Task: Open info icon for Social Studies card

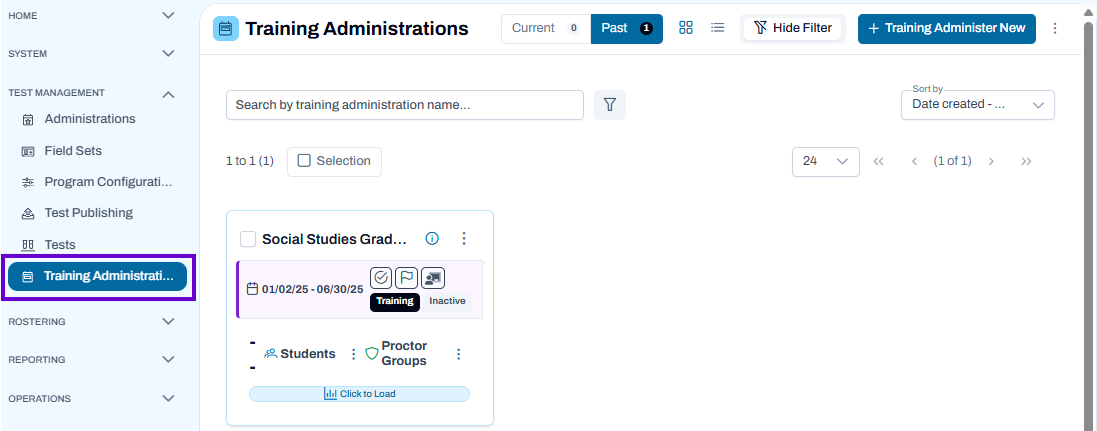Action: 432,239
